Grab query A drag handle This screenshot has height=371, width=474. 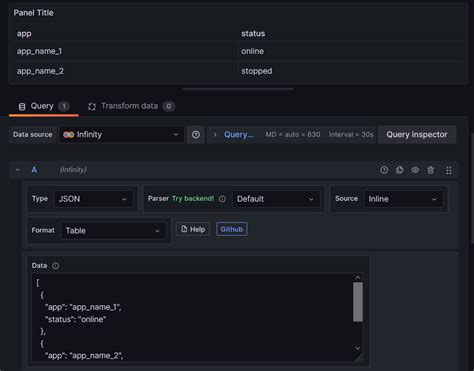pos(449,170)
